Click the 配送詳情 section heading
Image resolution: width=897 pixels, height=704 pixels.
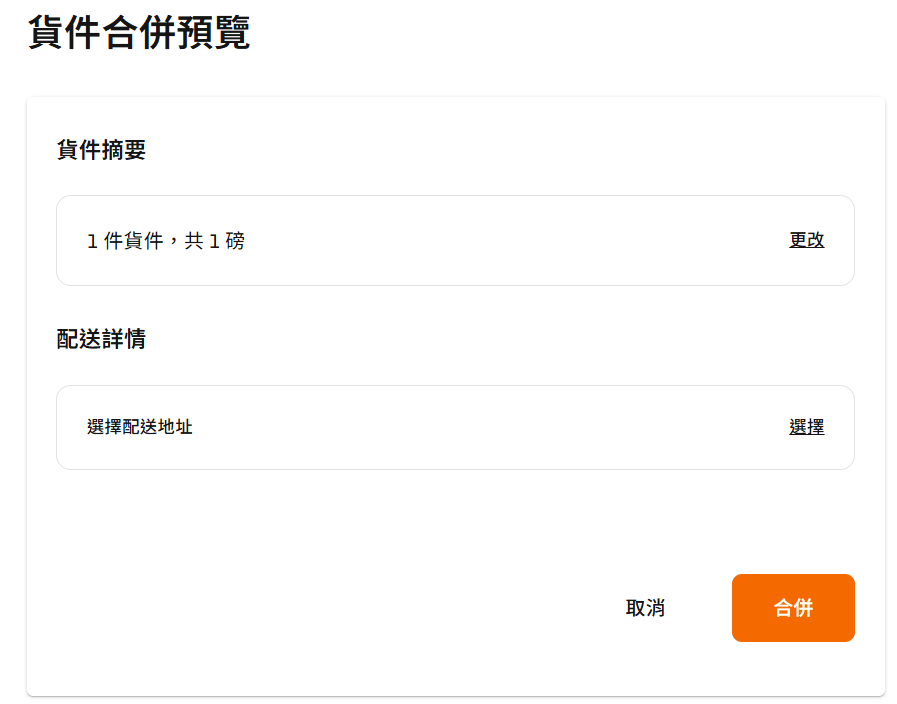101,339
